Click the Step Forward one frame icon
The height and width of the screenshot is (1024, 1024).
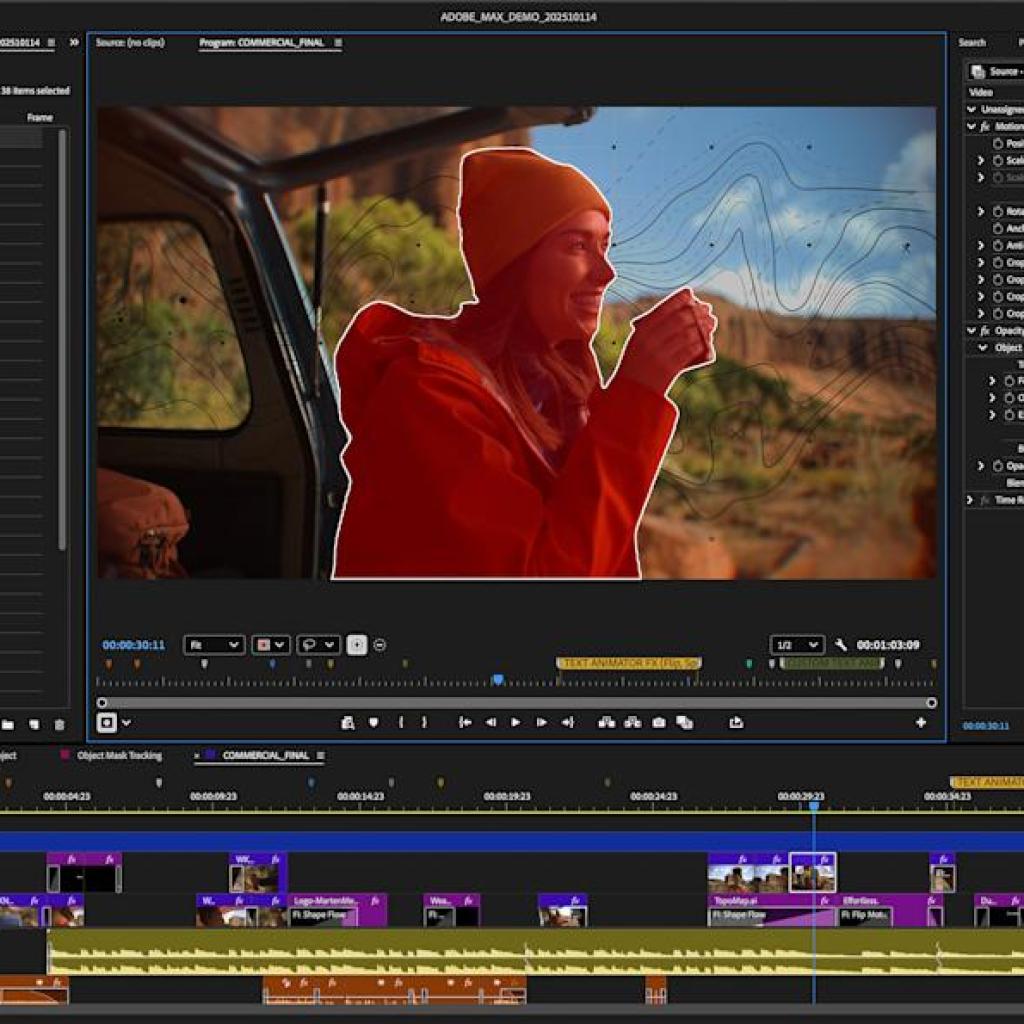click(x=541, y=722)
